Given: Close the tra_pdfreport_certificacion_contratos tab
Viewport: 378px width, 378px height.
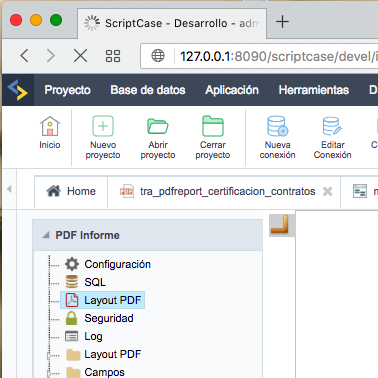Looking at the screenshot, I should [x=328, y=191].
